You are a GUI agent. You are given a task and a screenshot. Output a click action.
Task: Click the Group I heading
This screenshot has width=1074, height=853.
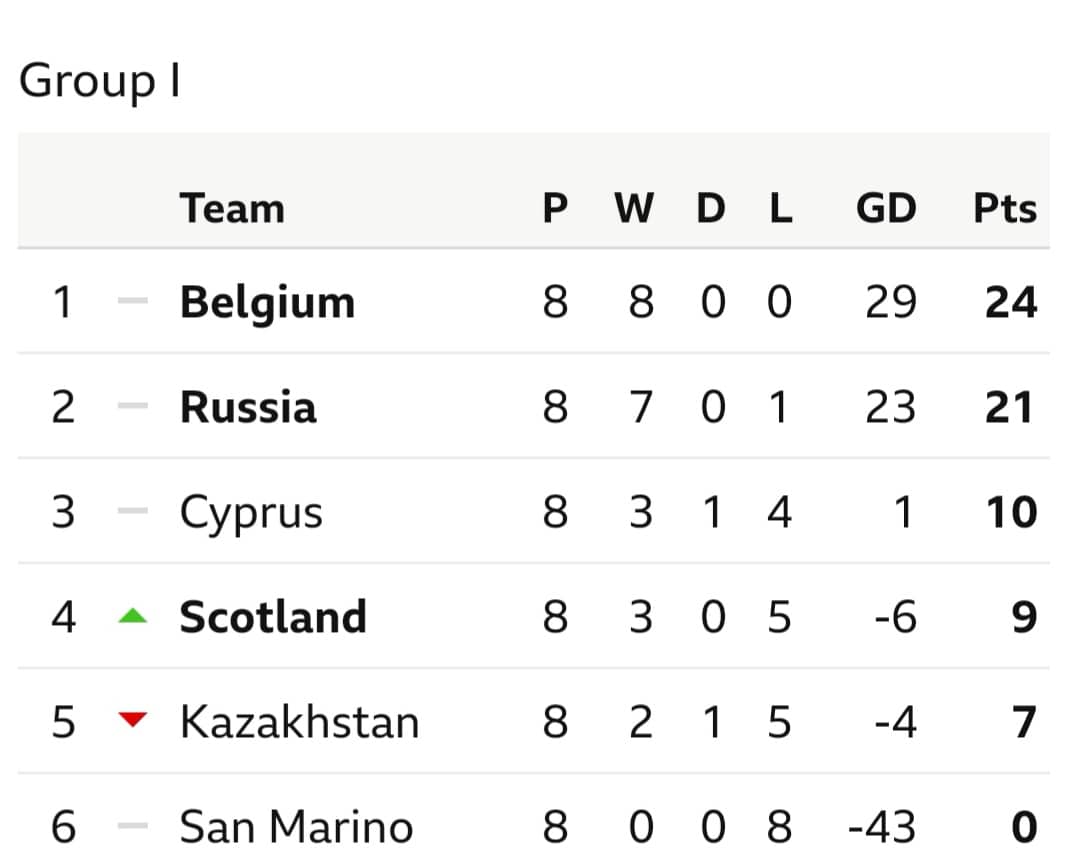[x=100, y=82]
